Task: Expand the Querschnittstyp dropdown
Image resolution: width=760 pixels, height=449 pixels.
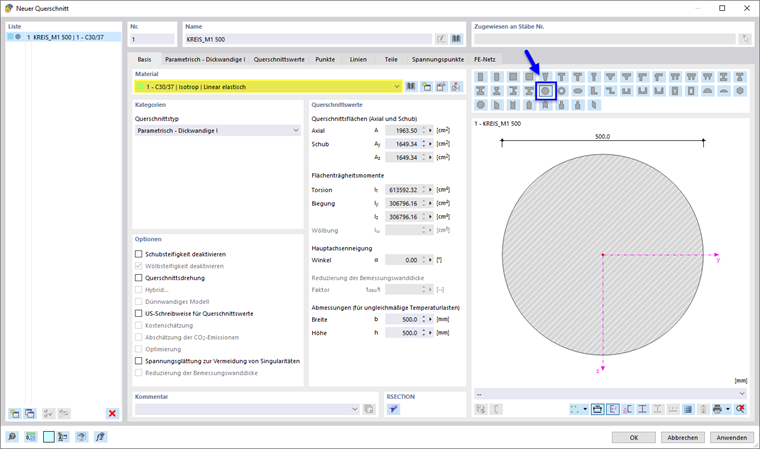Action: point(296,130)
